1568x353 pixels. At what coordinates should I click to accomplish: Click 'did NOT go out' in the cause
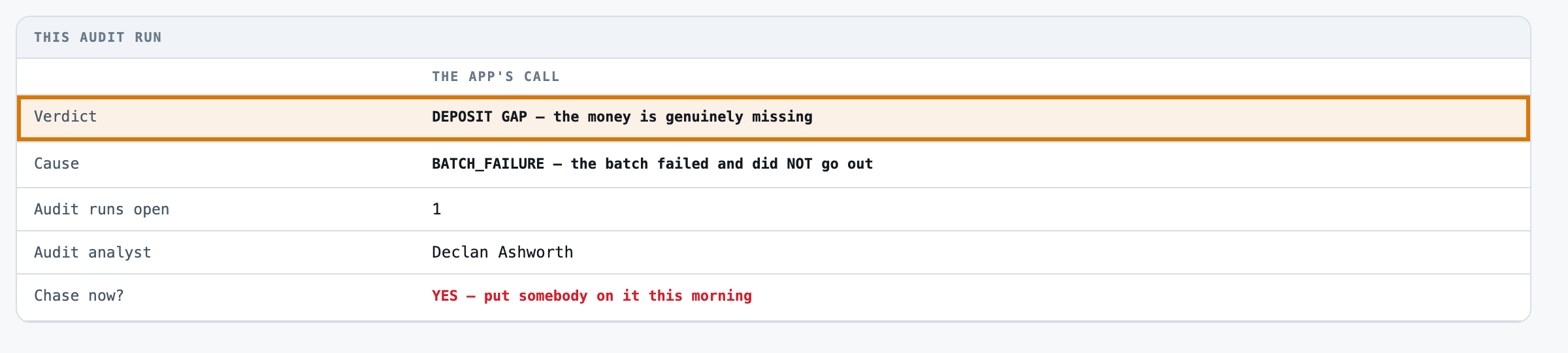pos(812,163)
